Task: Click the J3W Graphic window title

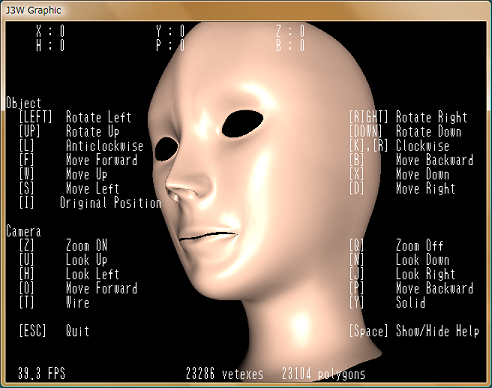Action: (34, 10)
